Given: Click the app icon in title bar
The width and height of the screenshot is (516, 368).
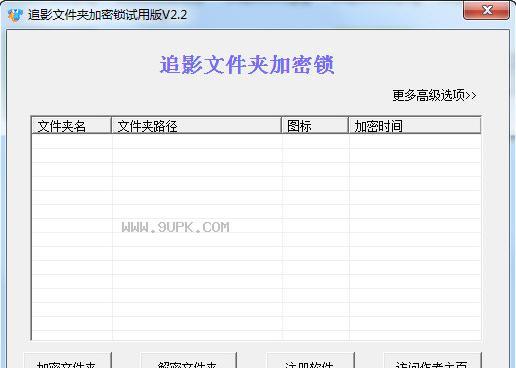Looking at the screenshot, I should point(15,15).
